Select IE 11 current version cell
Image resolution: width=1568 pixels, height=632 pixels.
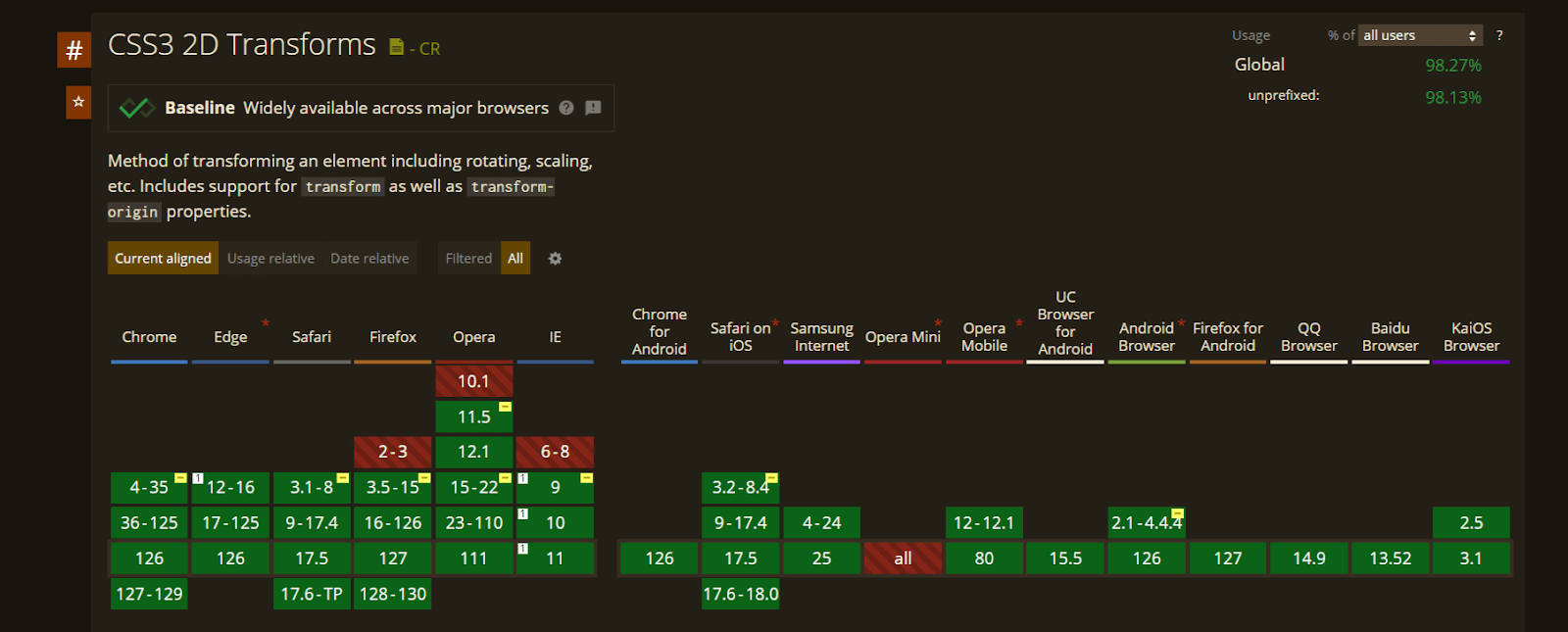(556, 558)
